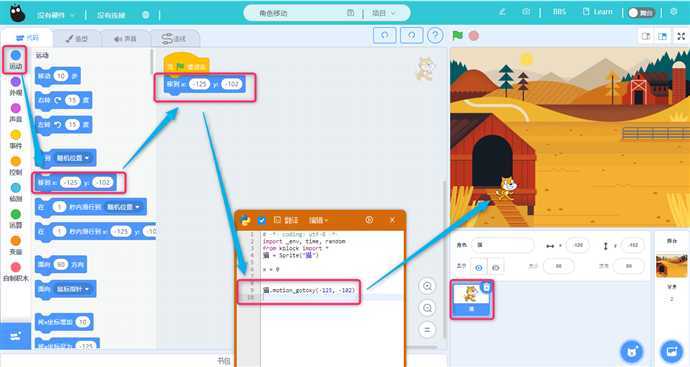The height and width of the screenshot is (367, 690).
Task: Select the Motion block category
Action: 15,60
